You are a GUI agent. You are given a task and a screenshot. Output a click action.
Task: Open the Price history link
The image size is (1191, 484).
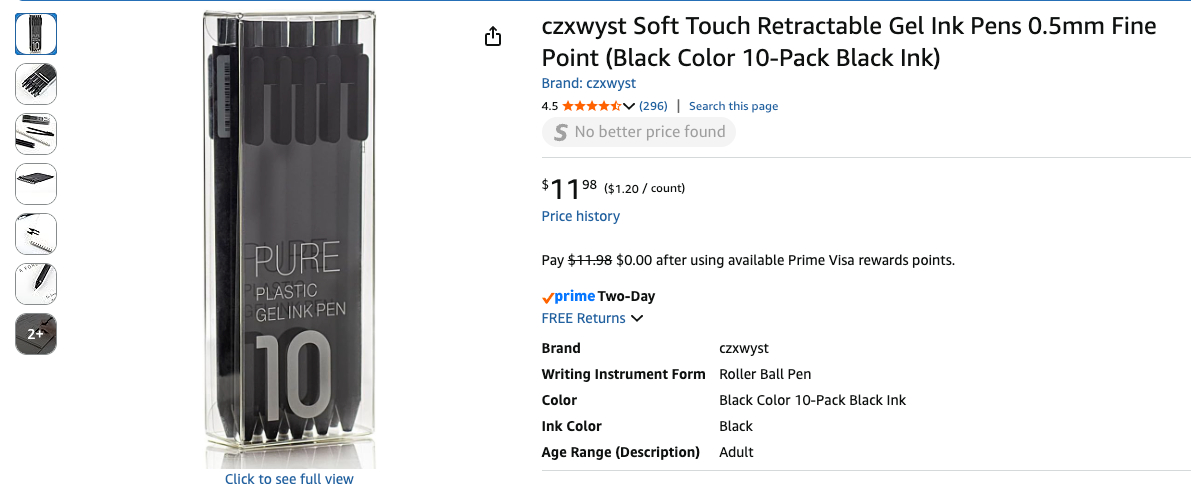(x=580, y=216)
